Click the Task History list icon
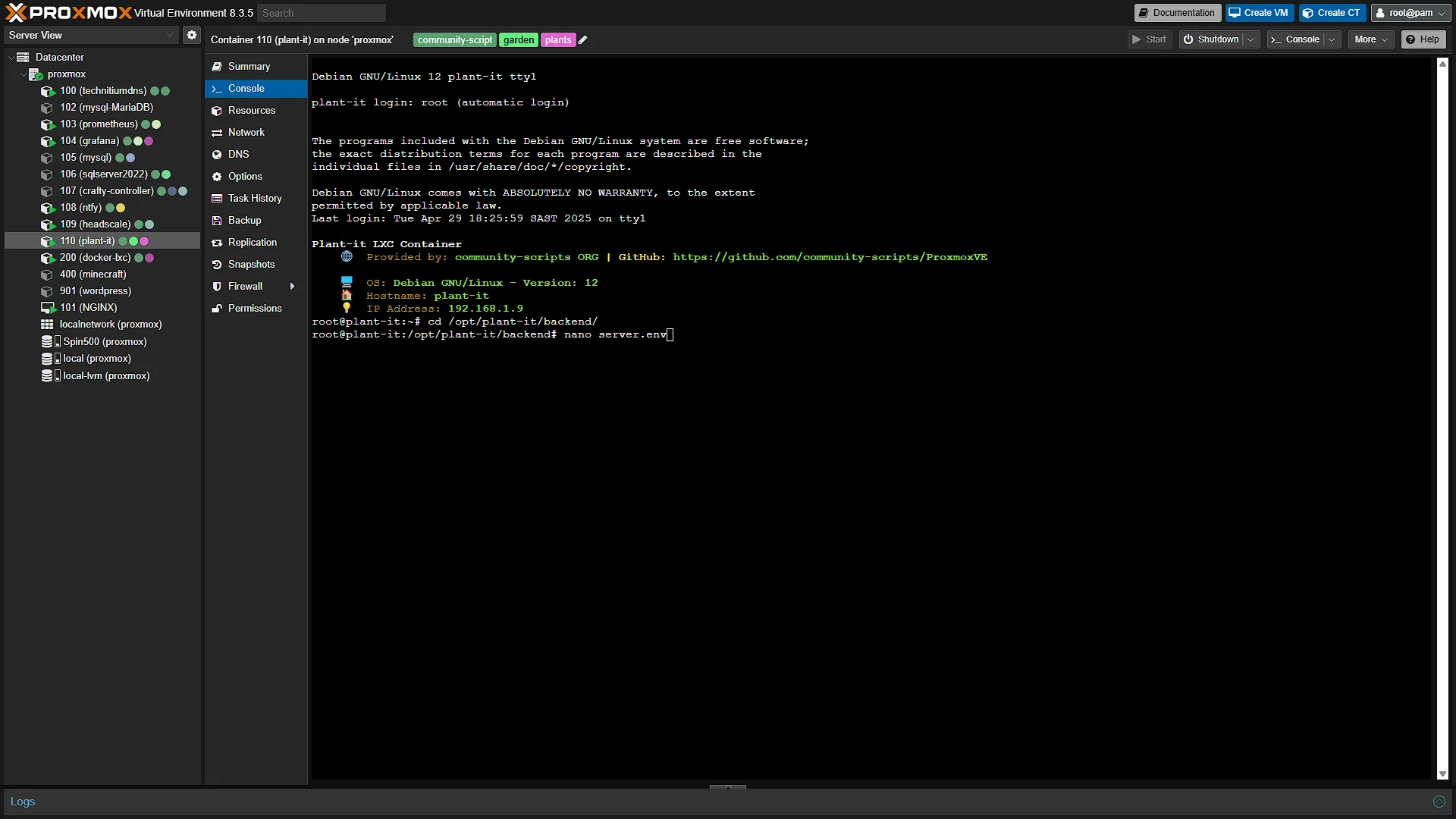This screenshot has width=1456, height=819. (217, 199)
